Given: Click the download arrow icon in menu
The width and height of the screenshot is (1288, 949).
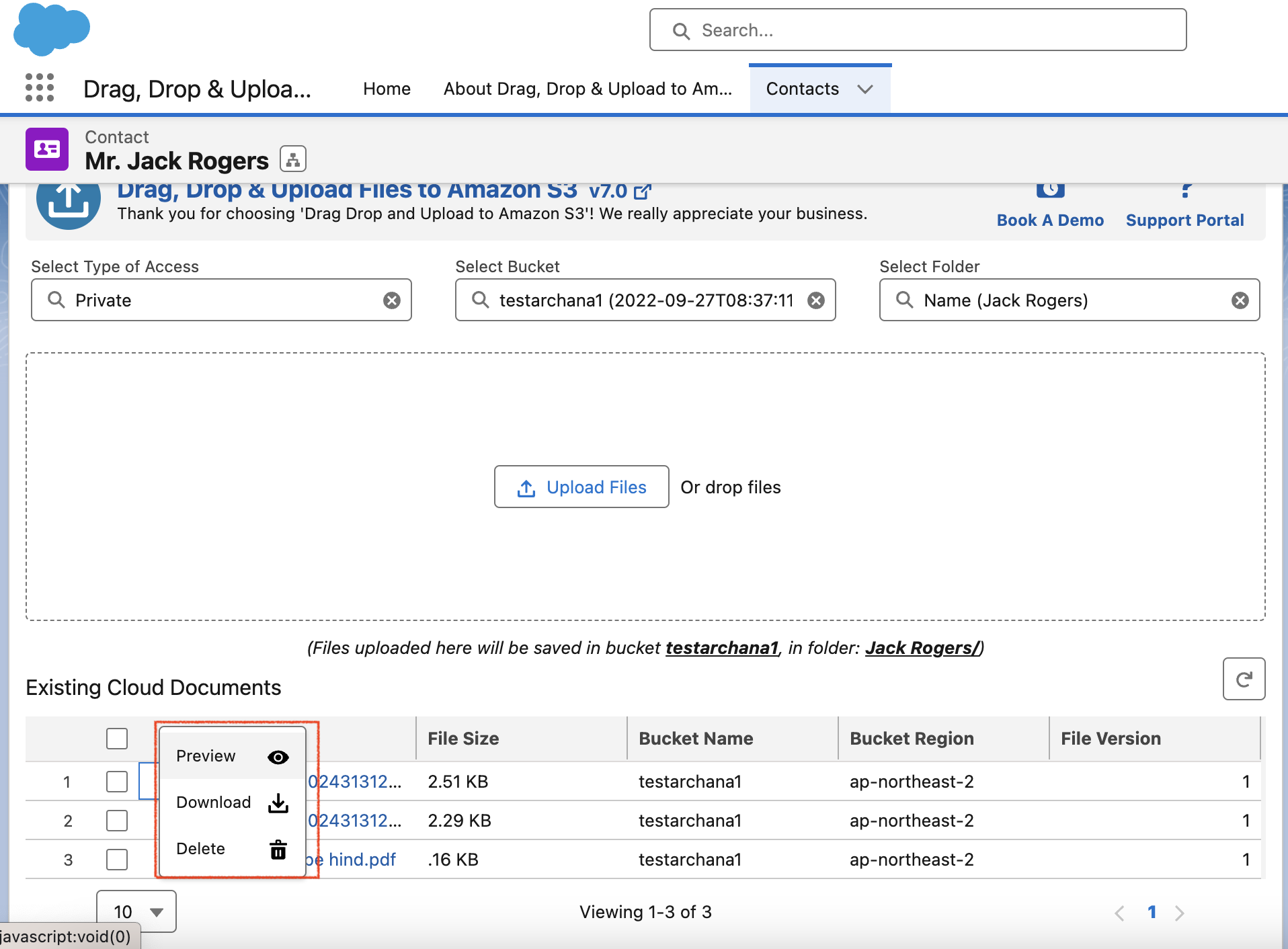Looking at the screenshot, I should click(278, 803).
